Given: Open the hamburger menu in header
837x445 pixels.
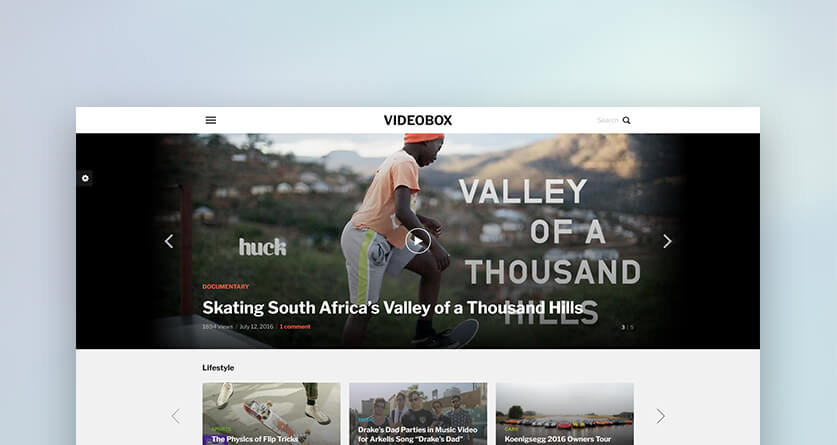Looking at the screenshot, I should [x=211, y=120].
